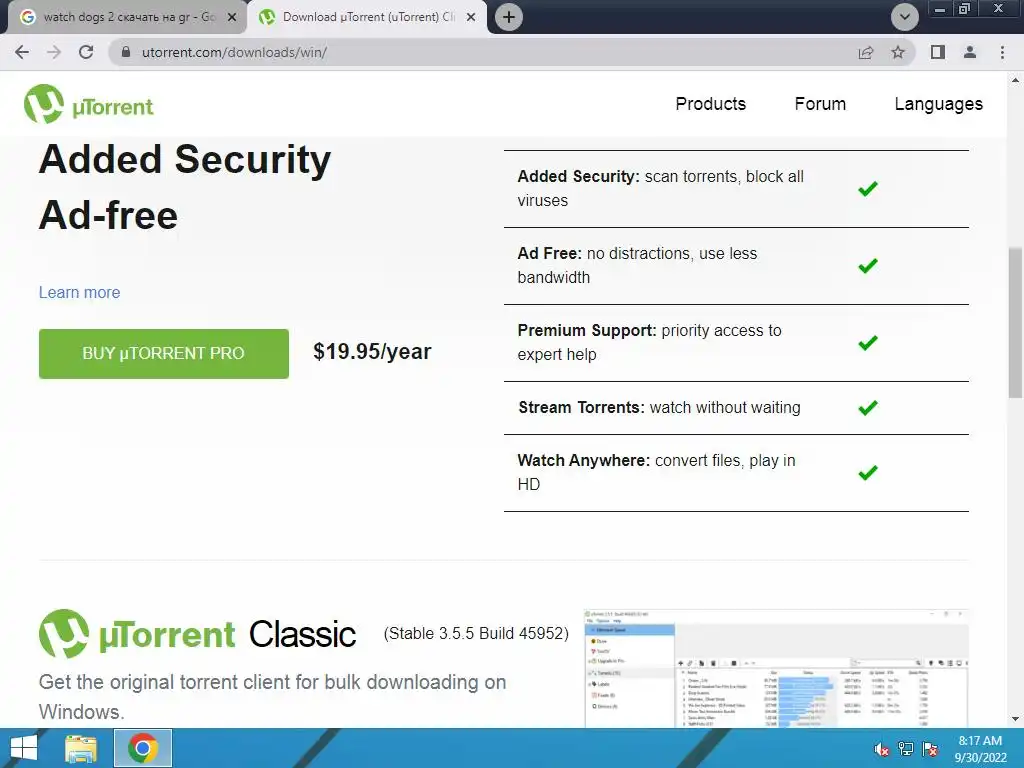Open a new tab with plus button
The image size is (1024, 768).
(509, 17)
